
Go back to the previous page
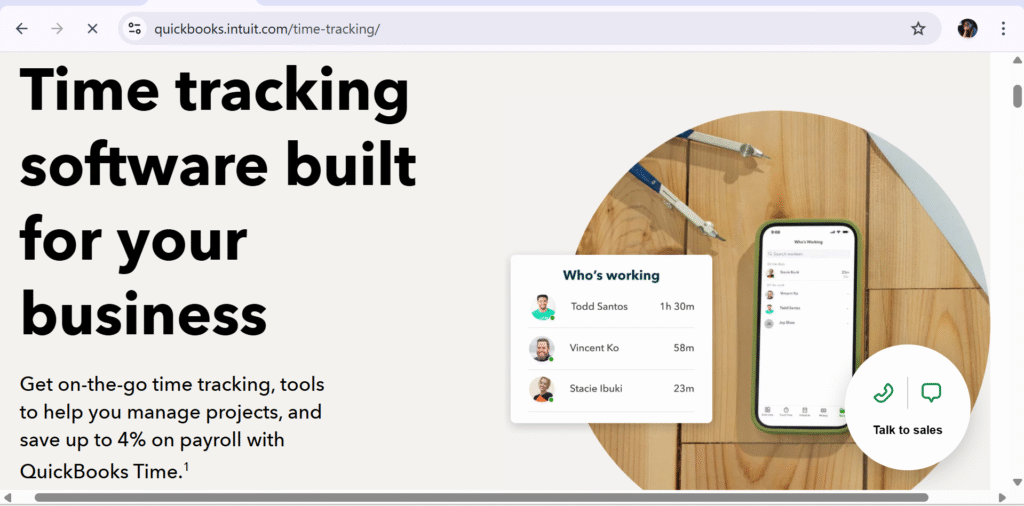[x=22, y=29]
